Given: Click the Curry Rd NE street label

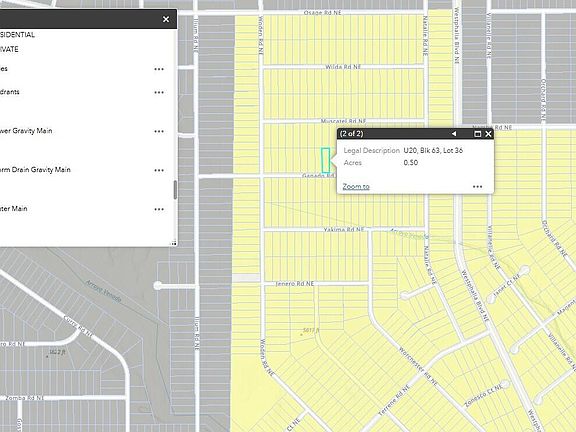Looking at the screenshot, I should coord(78,326).
